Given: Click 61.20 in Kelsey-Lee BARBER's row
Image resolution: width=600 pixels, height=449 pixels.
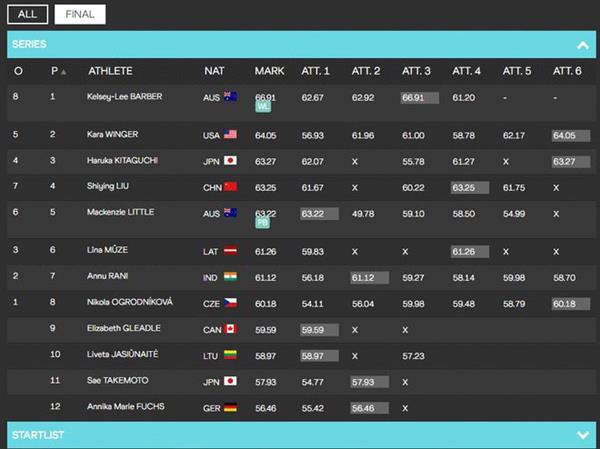Looking at the screenshot, I should tap(463, 98).
